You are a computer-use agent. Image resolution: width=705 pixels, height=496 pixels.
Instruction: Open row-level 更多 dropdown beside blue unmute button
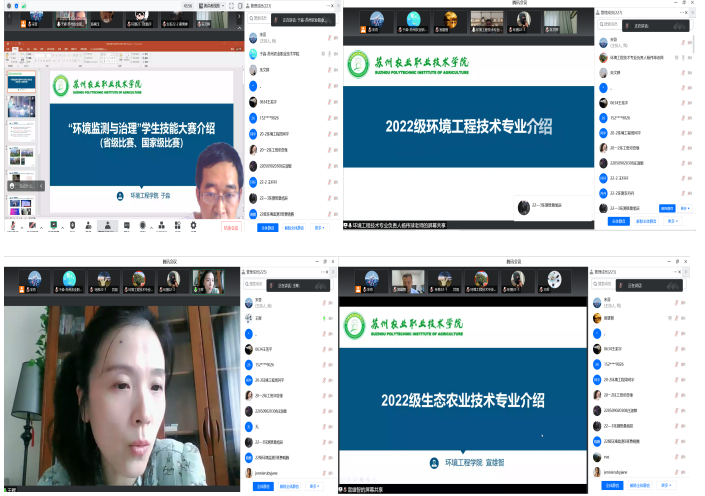click(685, 208)
